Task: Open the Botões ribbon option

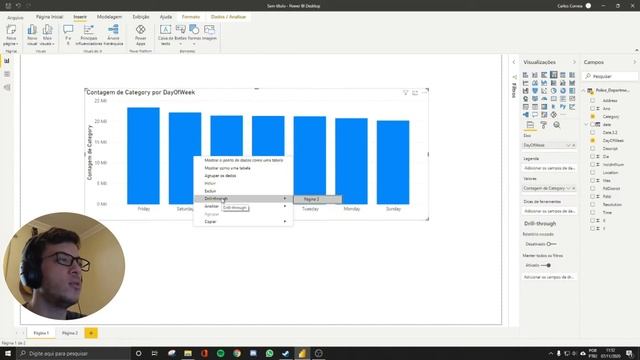Action: coord(180,35)
